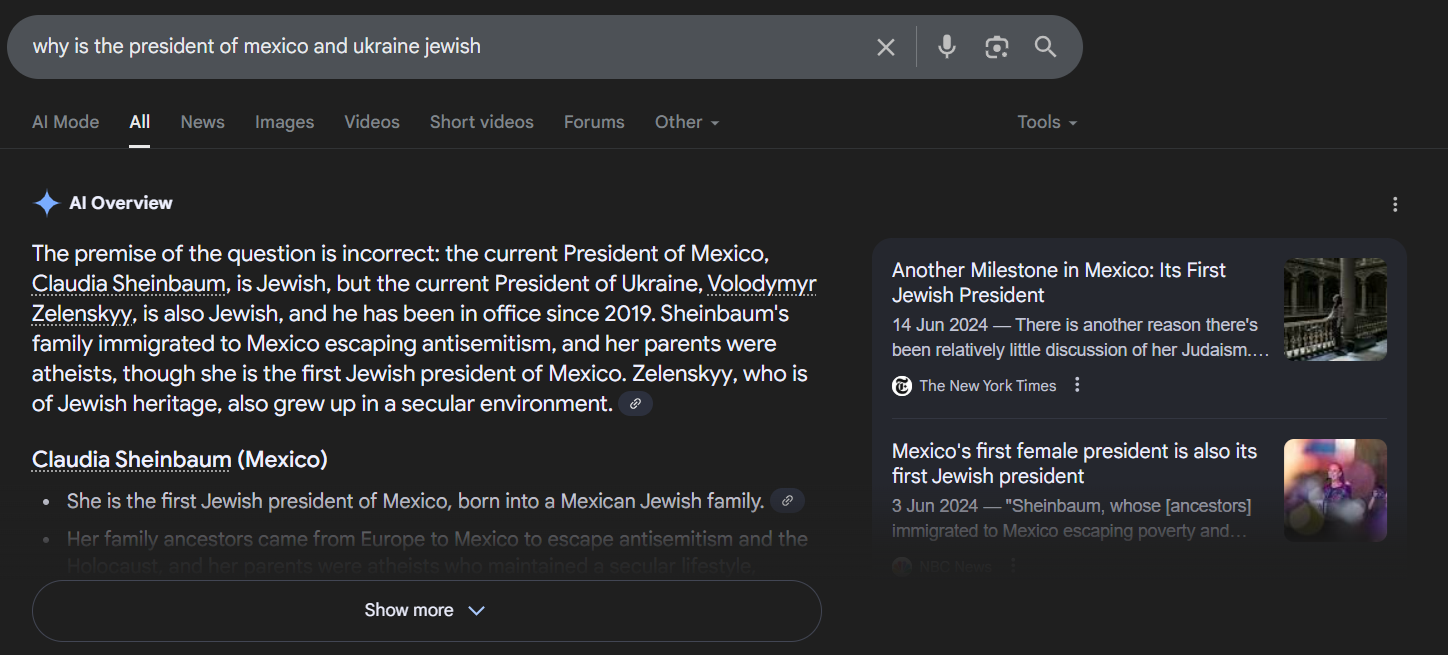Image resolution: width=1448 pixels, height=655 pixels.
Task: Open 'Mexico's first female president' article
Action: (x=1074, y=464)
